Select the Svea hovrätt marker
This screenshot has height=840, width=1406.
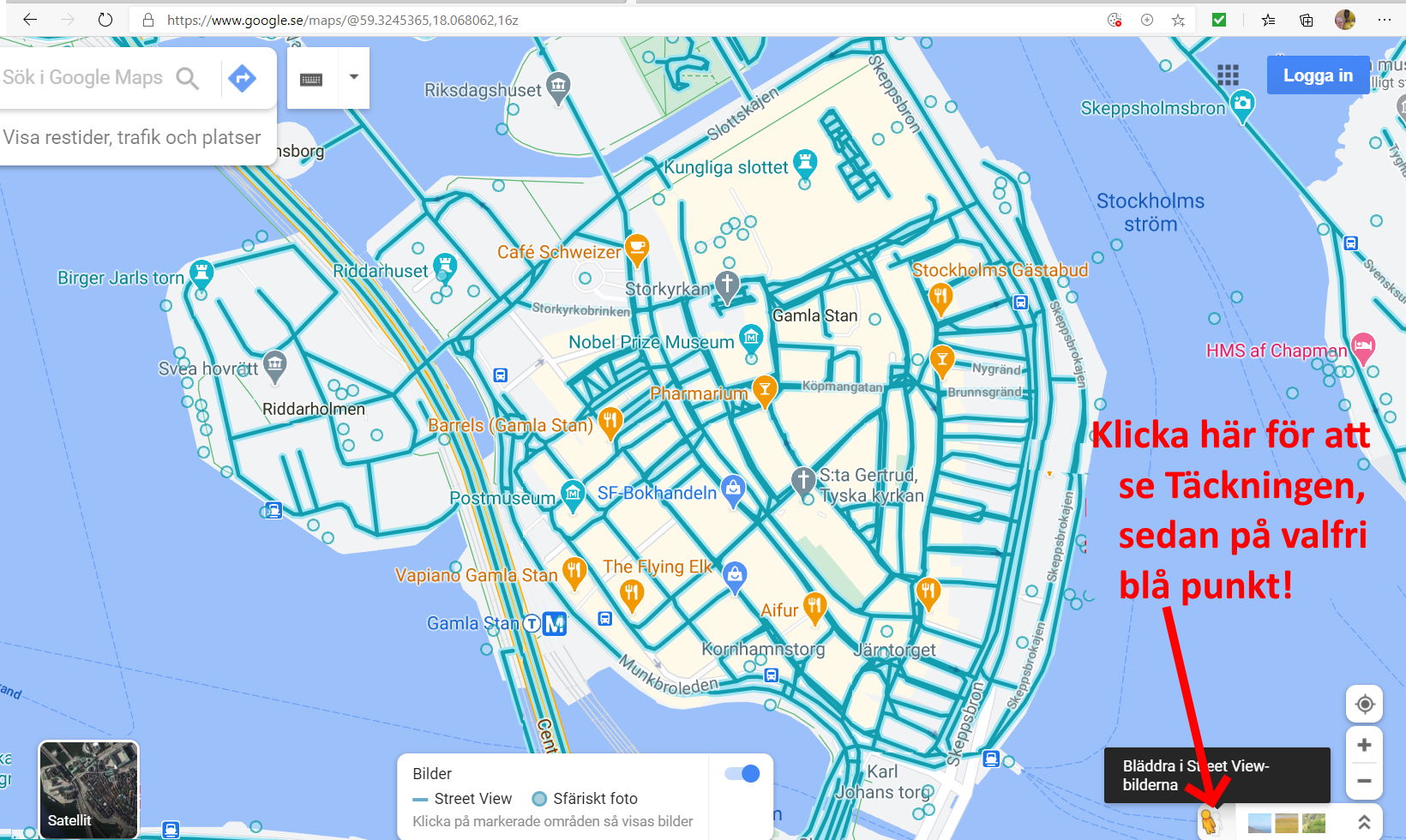pos(274,367)
